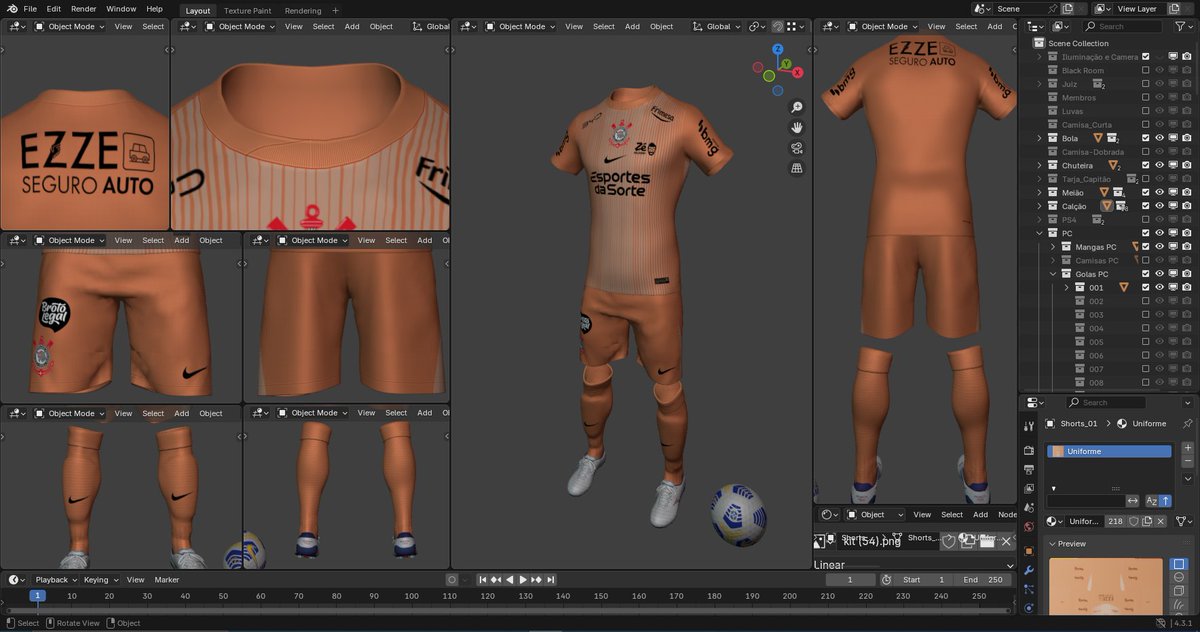Open the World properties tab
1200x632 pixels.
tap(1029, 527)
